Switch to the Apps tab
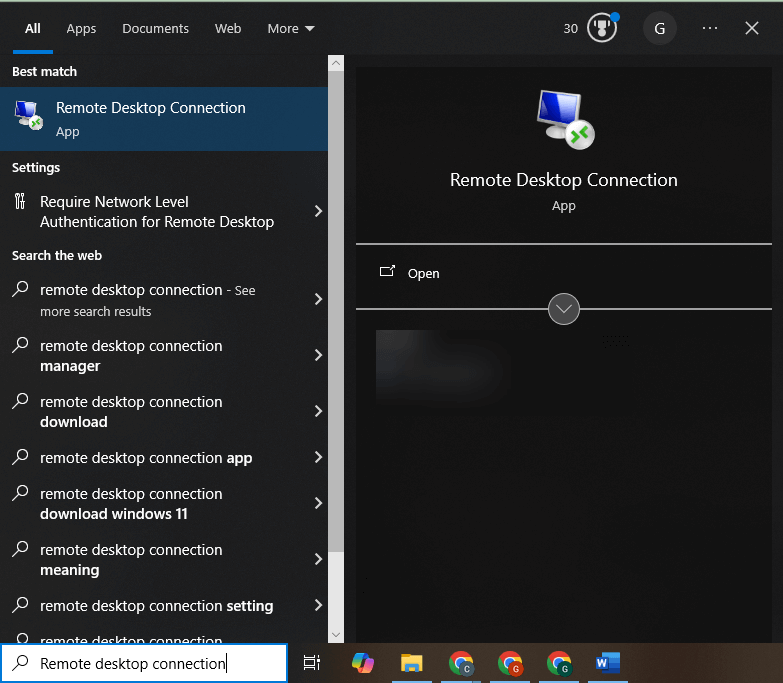 [x=81, y=28]
